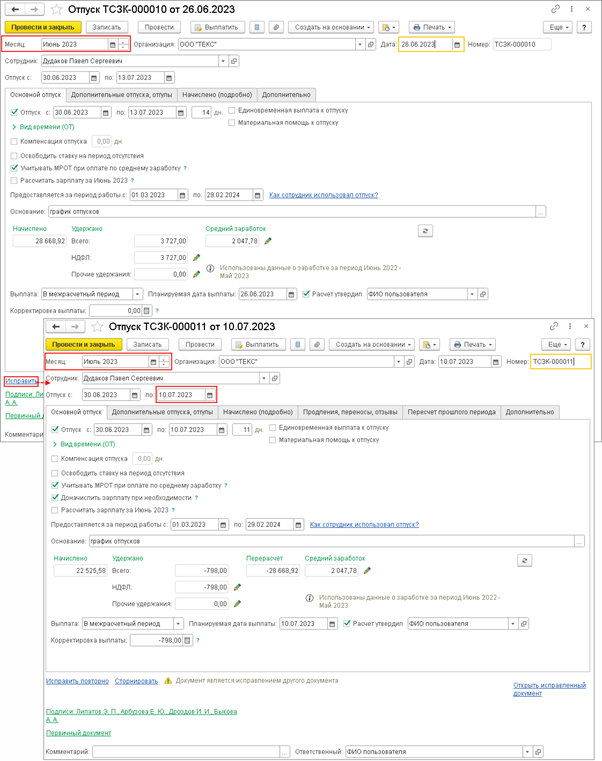Open 'Продления, переносы, отзывы' tab
Screen dimensions: 602x761
click(x=347, y=412)
